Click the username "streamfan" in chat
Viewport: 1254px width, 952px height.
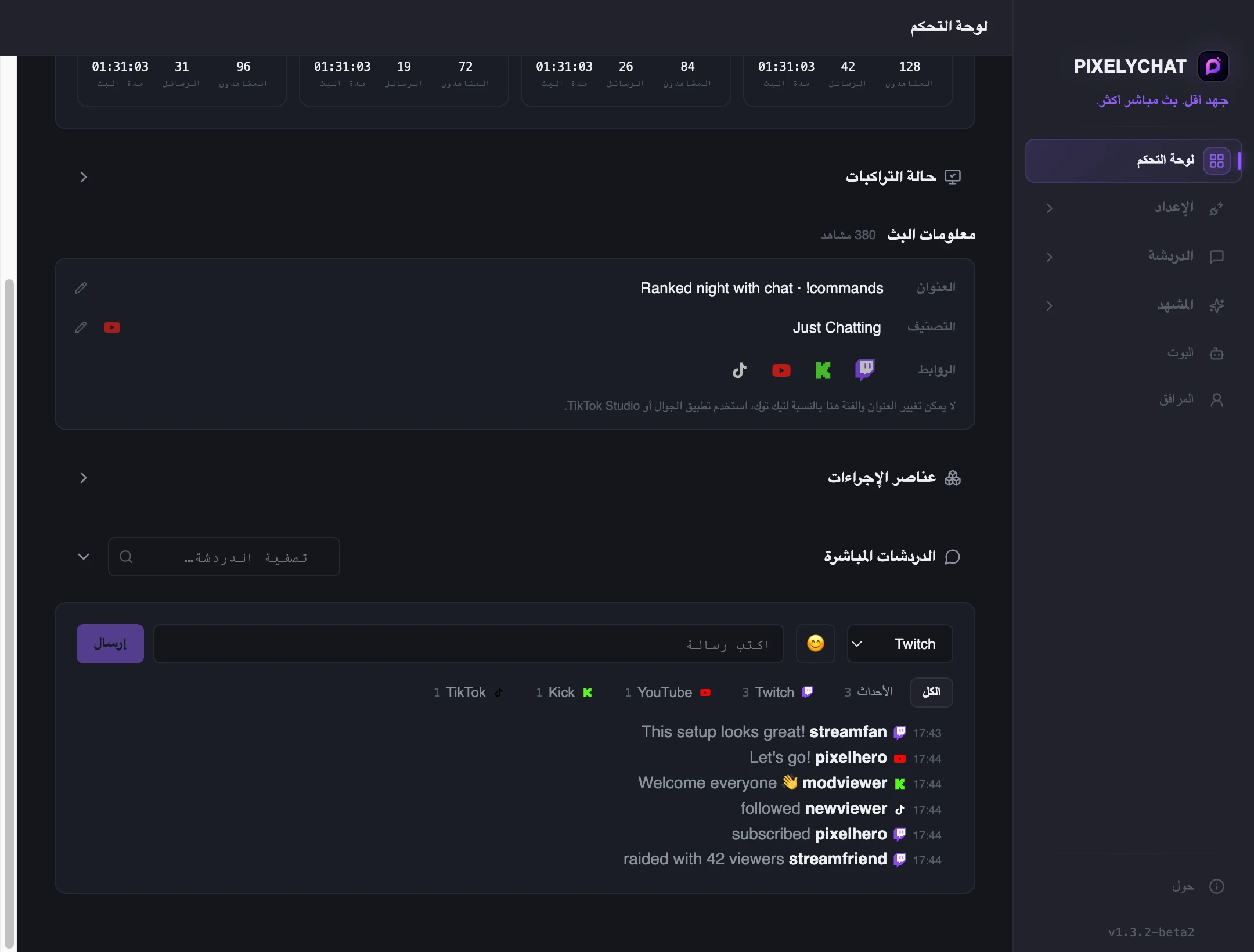click(848, 732)
